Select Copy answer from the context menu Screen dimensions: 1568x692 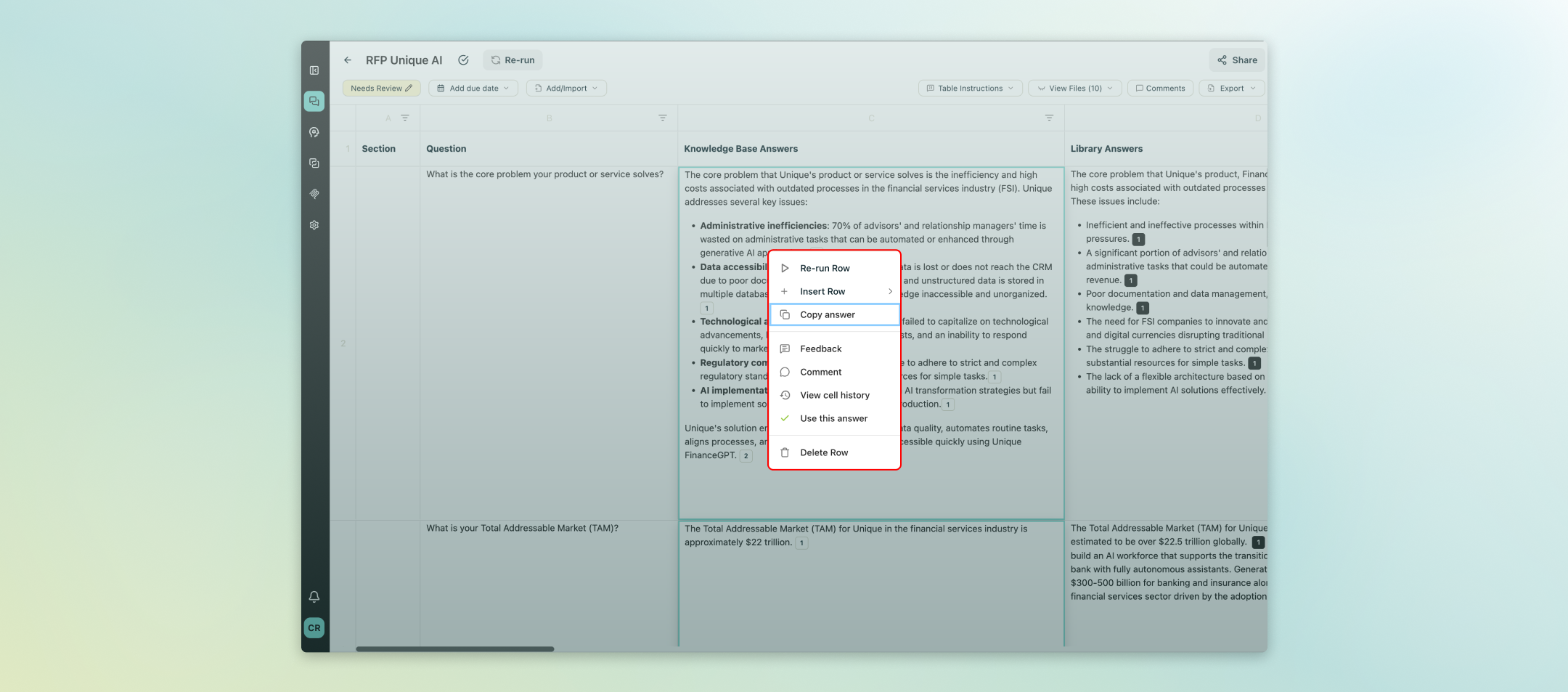[x=835, y=314]
